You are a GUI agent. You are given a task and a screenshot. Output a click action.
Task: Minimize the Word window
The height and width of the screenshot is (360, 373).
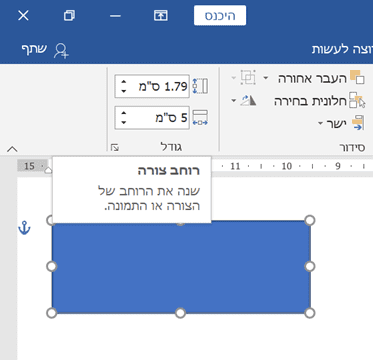point(115,16)
